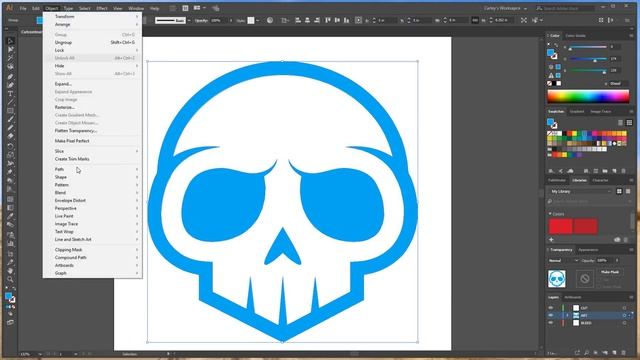
Task: Click the Libraries search field
Action: (588, 201)
